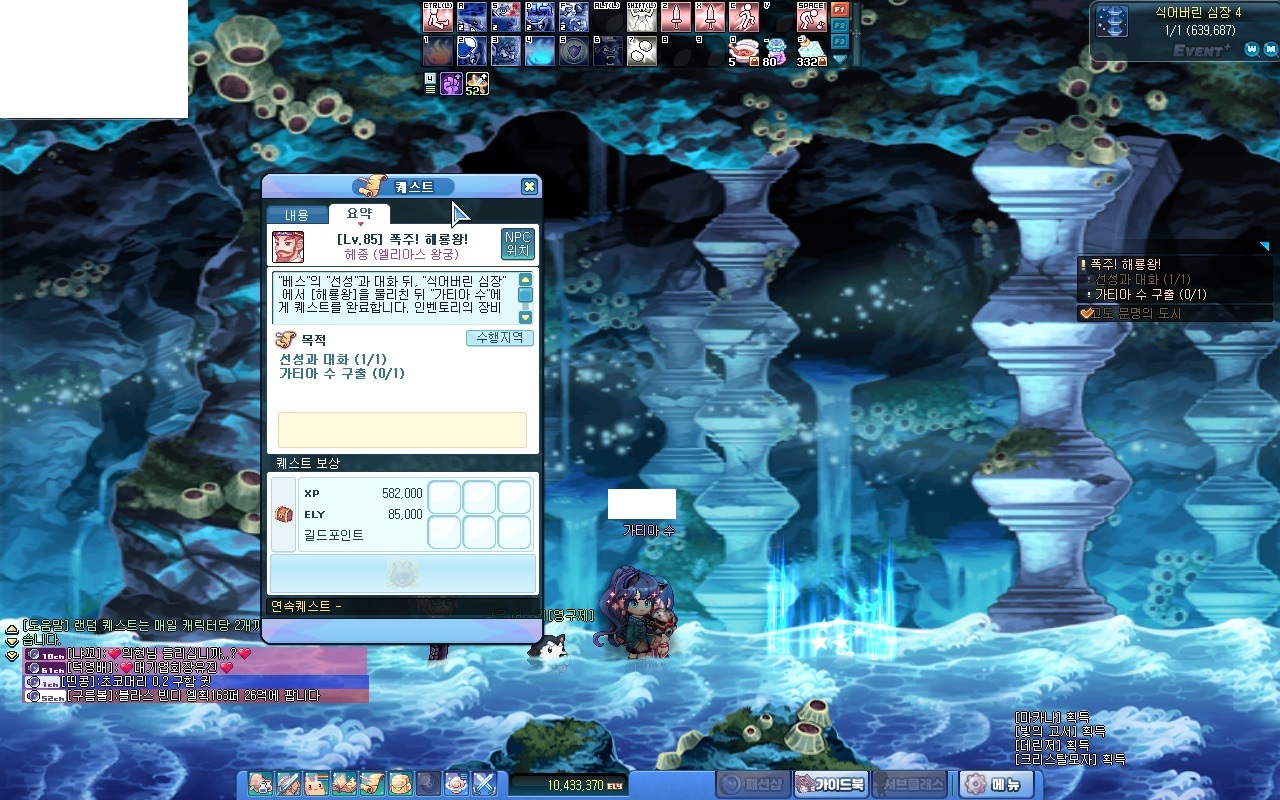Viewport: 1280px width, 800px height.
Task: Close the 퀘스트 window
Action: click(x=529, y=186)
